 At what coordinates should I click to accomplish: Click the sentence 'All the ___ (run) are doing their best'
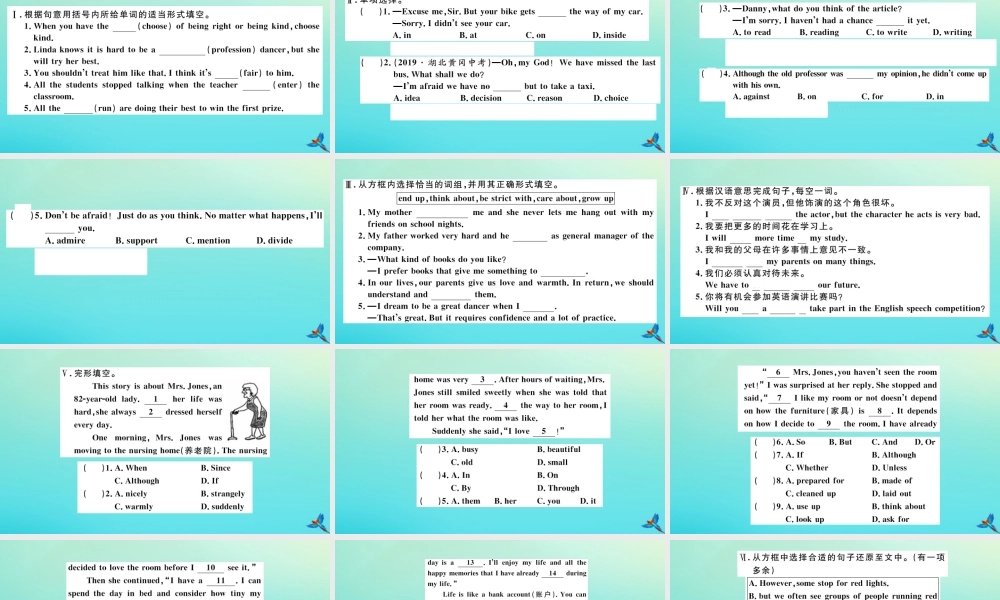(x=154, y=108)
